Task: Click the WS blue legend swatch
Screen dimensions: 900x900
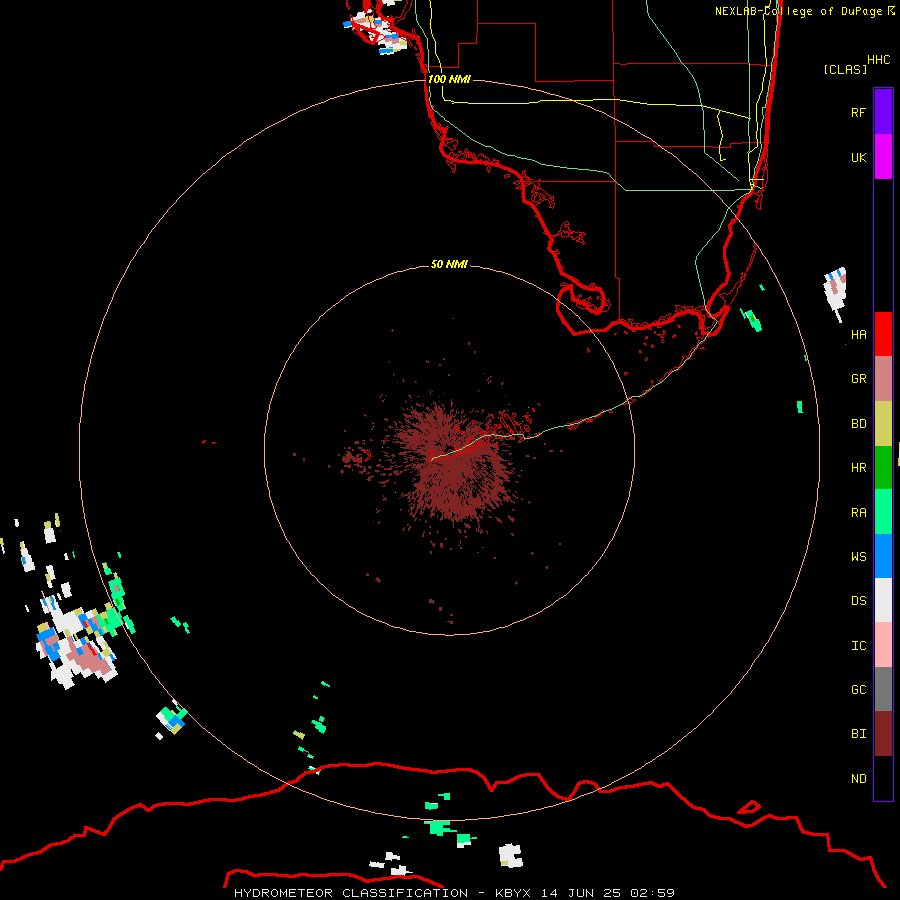Action: 883,556
